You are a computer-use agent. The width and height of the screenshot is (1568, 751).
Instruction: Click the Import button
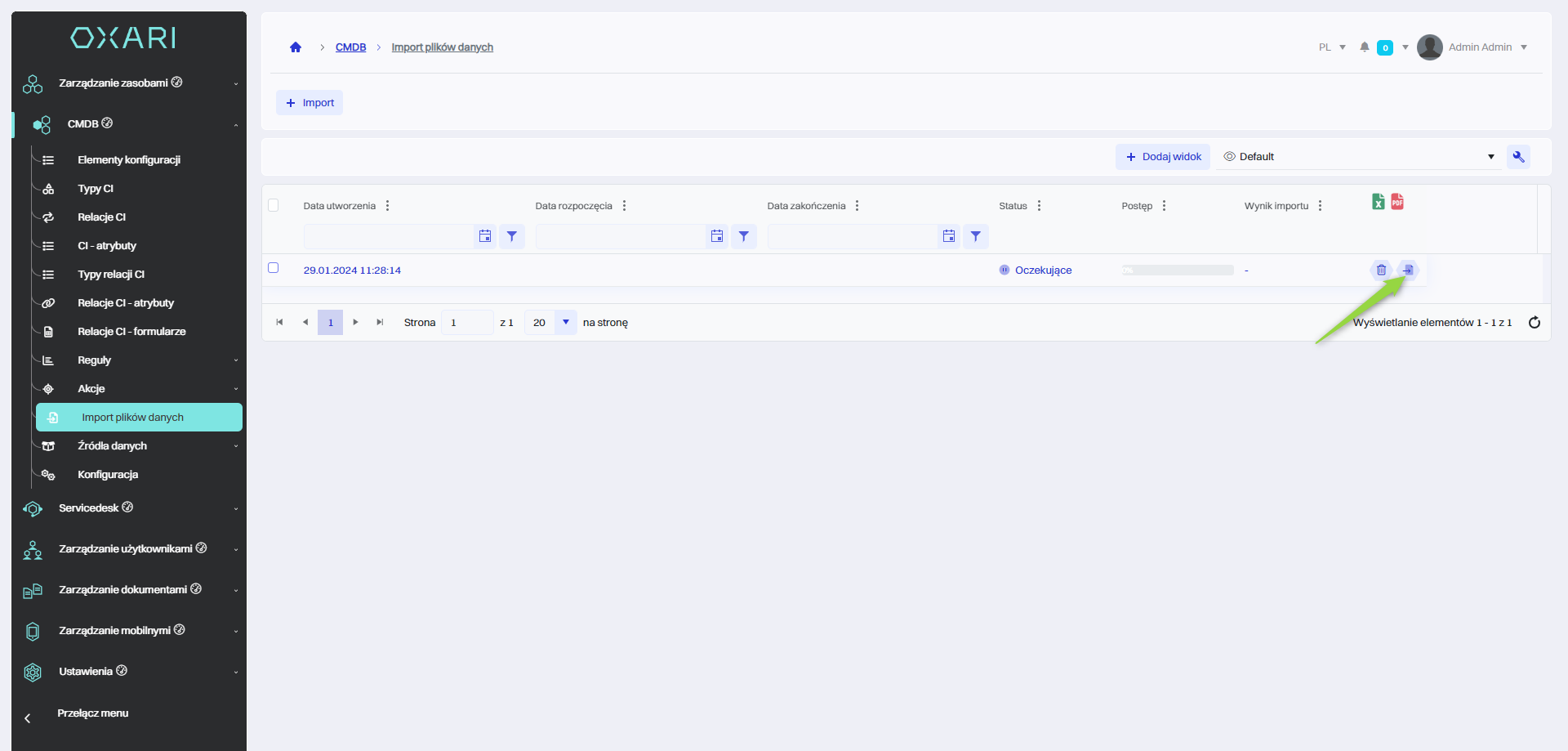(x=310, y=103)
